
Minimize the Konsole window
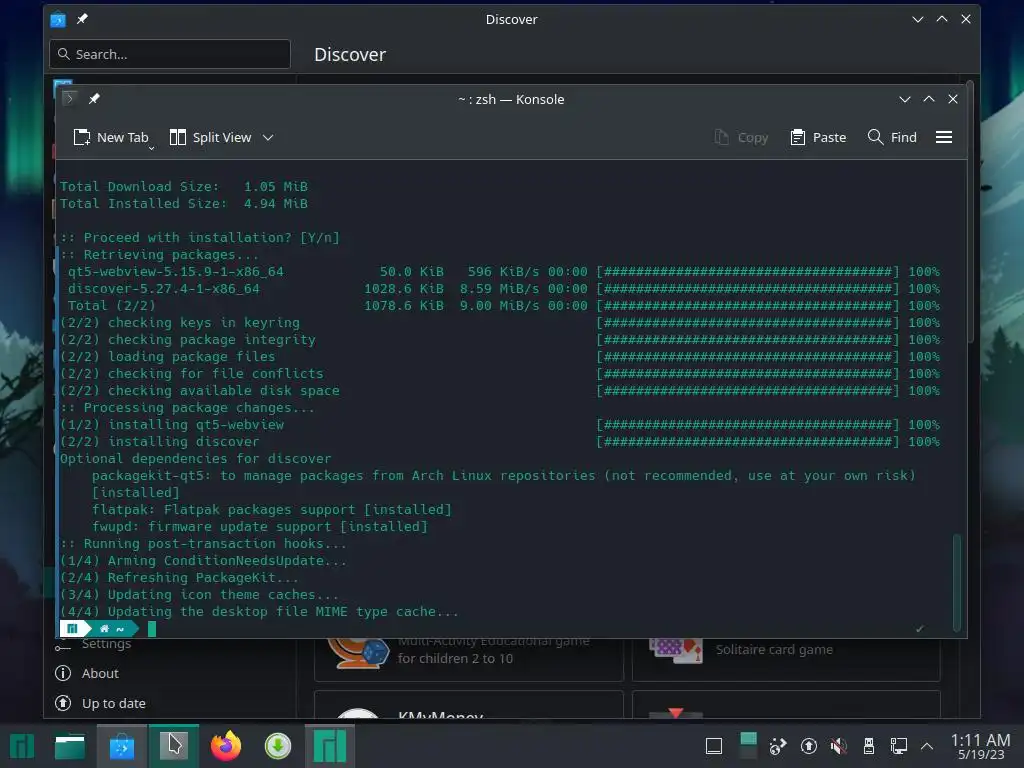tap(904, 99)
